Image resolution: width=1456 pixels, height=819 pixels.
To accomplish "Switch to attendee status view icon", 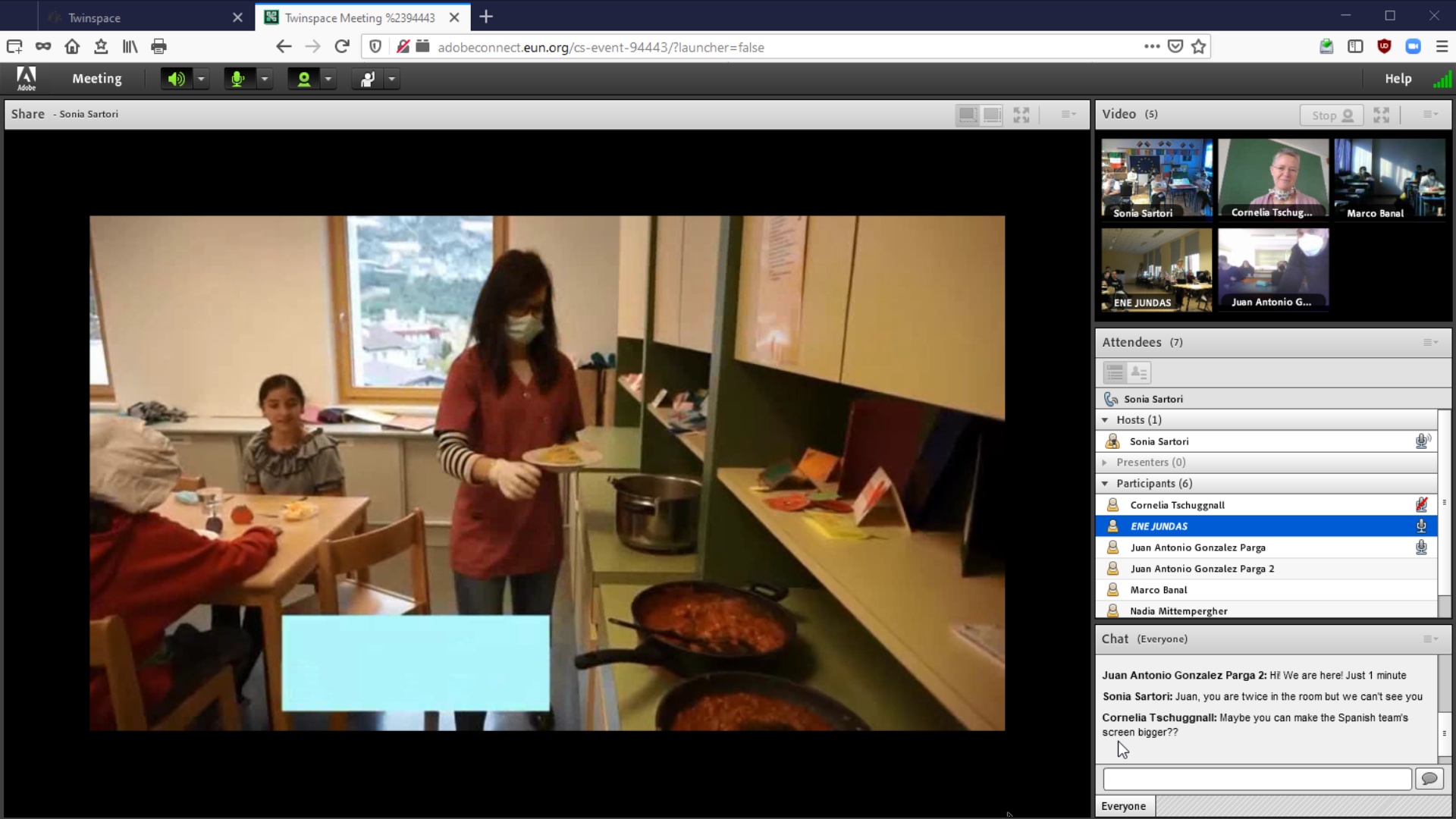I will (1139, 372).
